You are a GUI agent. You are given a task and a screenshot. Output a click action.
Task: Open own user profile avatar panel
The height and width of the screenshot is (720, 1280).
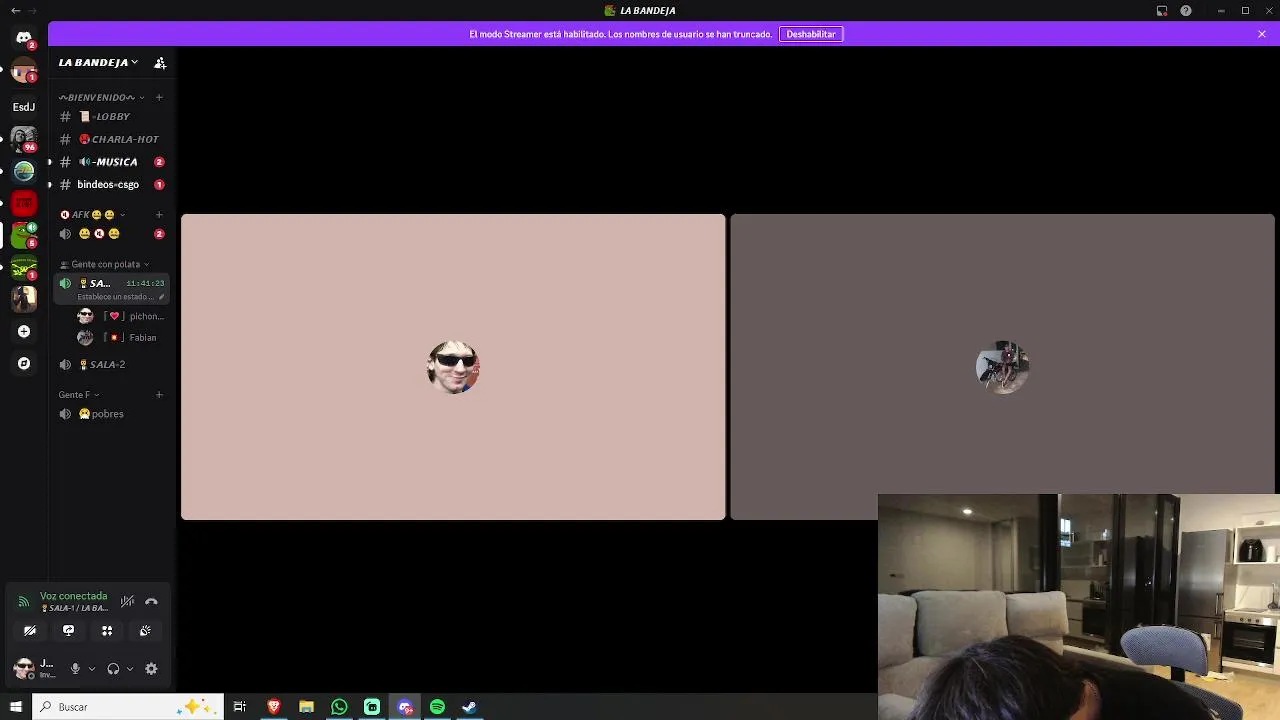click(35, 669)
